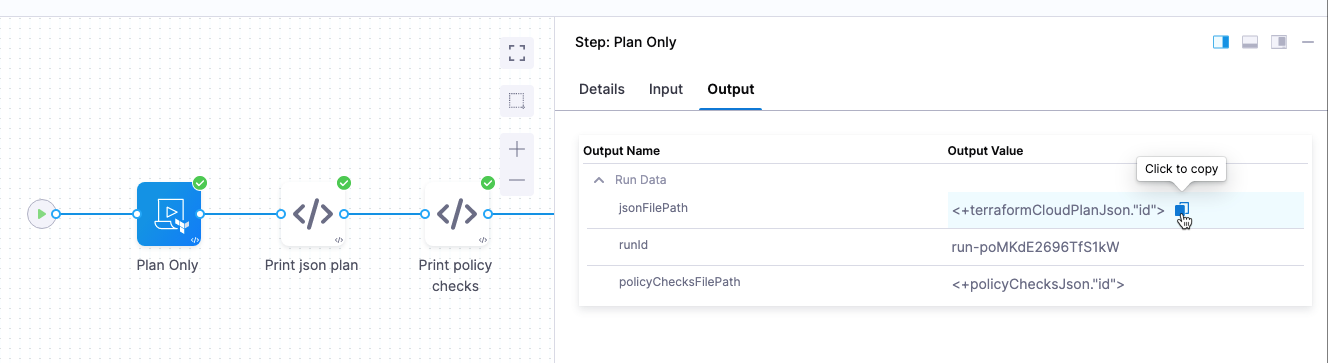The image size is (1328, 363).
Task: Minimize the step details panel
Action: pyautogui.click(x=1307, y=42)
